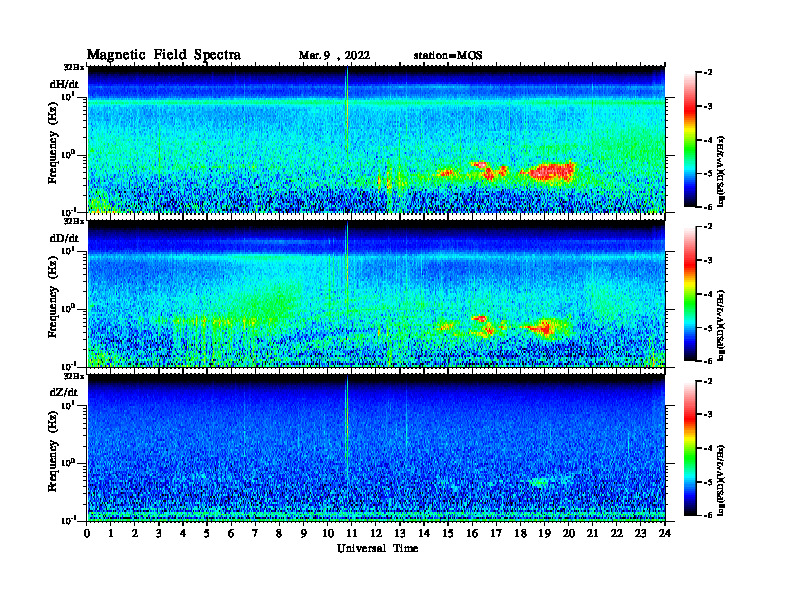
Task: Click the dZ/dt panel label
Action: coord(64,392)
